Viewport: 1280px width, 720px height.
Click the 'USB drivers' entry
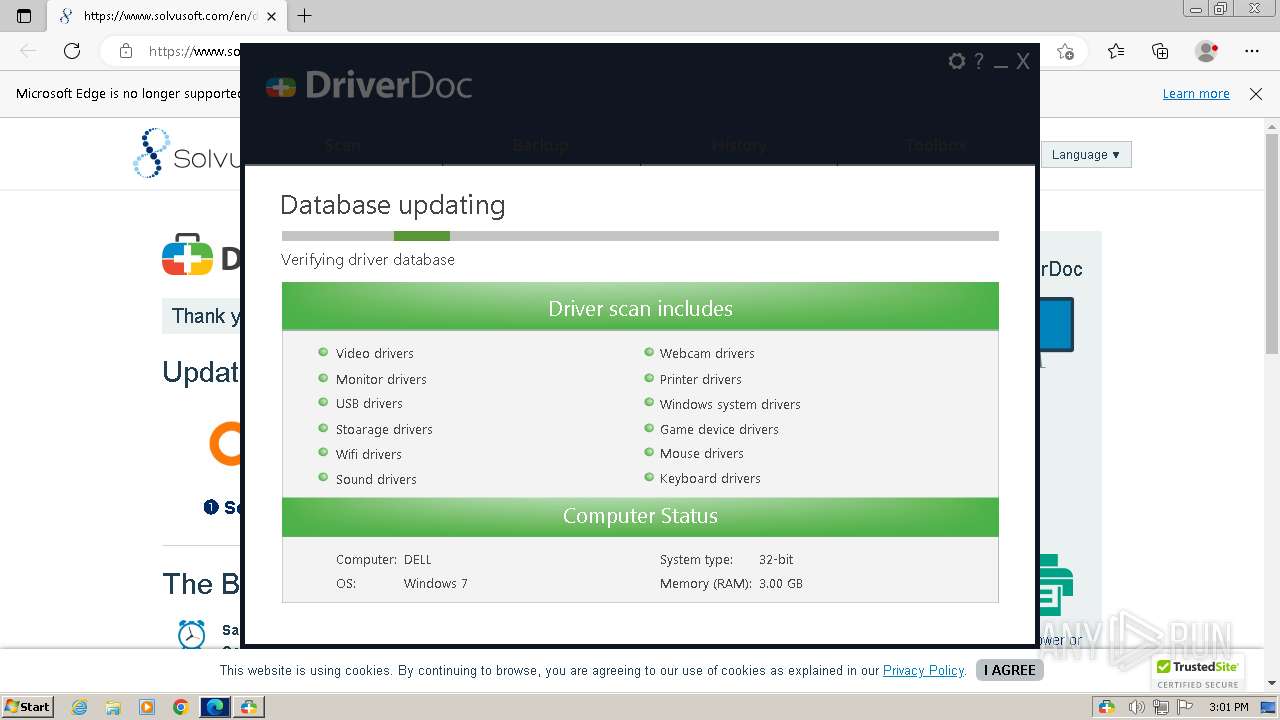point(369,404)
